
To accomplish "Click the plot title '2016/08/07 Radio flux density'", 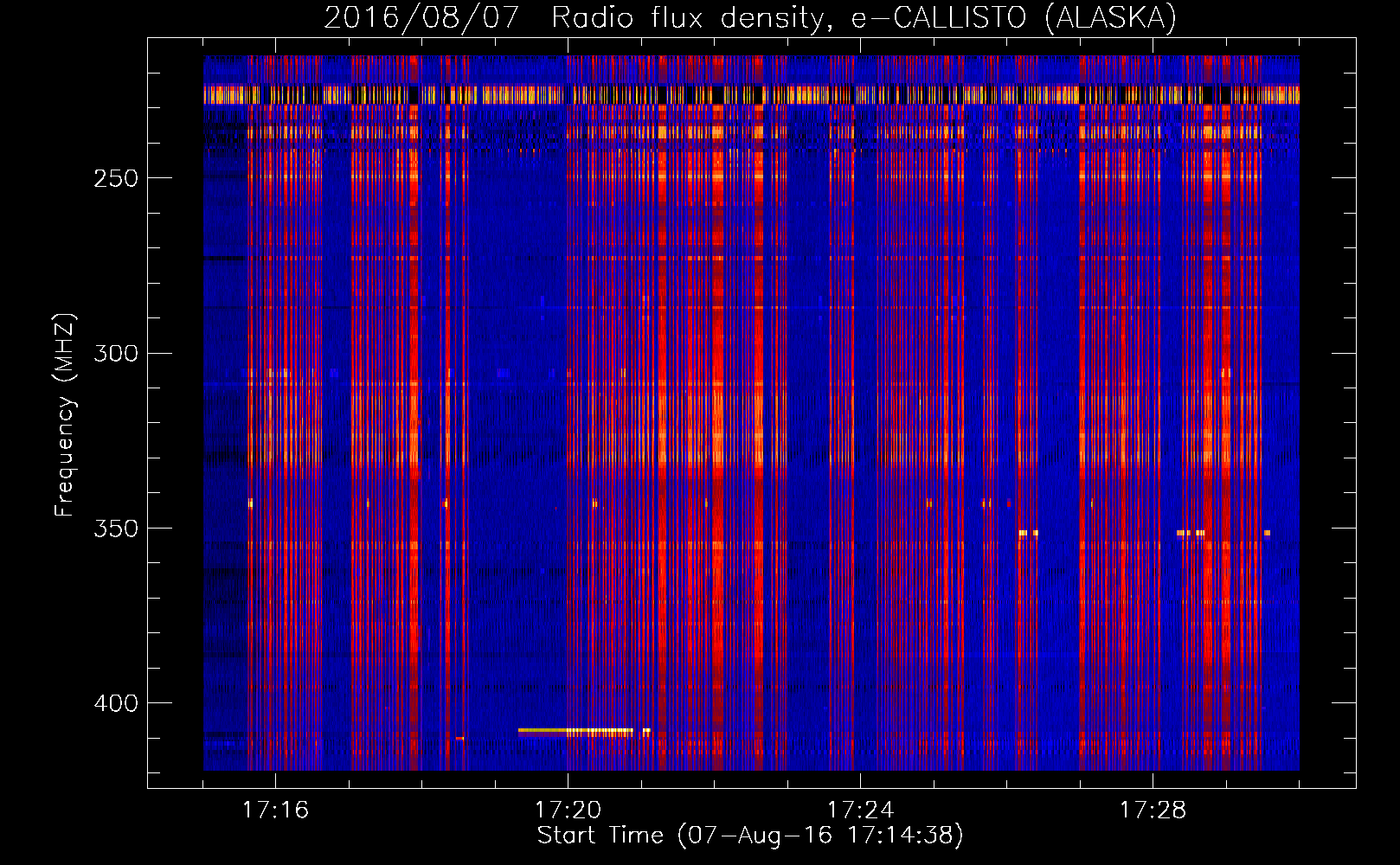I will [750, 17].
